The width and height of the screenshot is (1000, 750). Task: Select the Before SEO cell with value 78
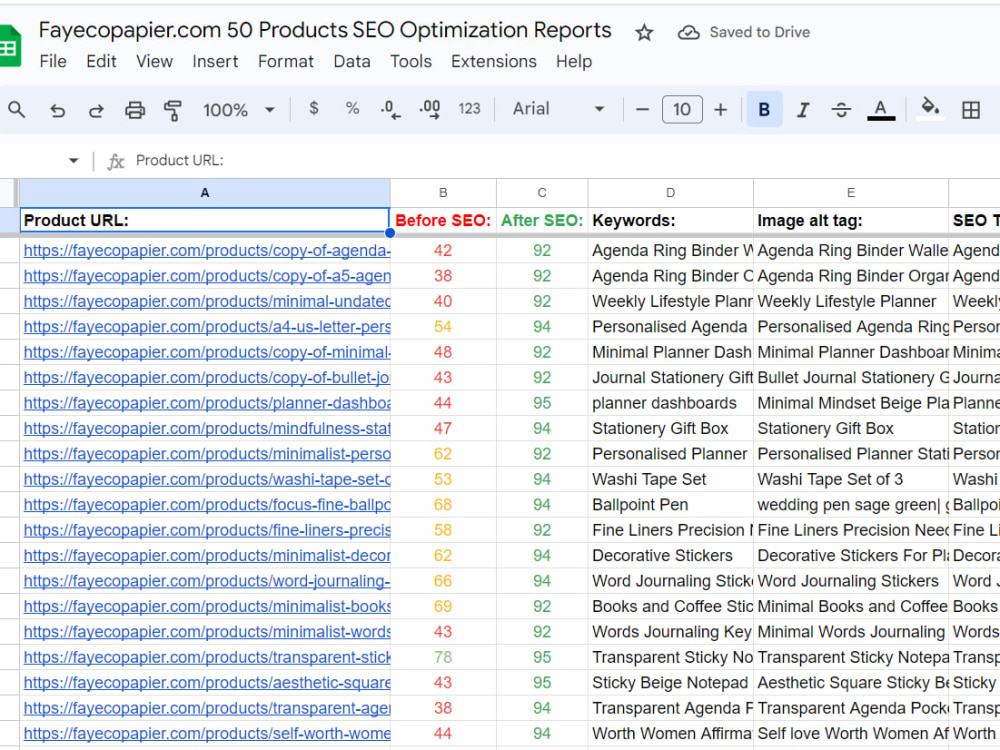tap(443, 658)
